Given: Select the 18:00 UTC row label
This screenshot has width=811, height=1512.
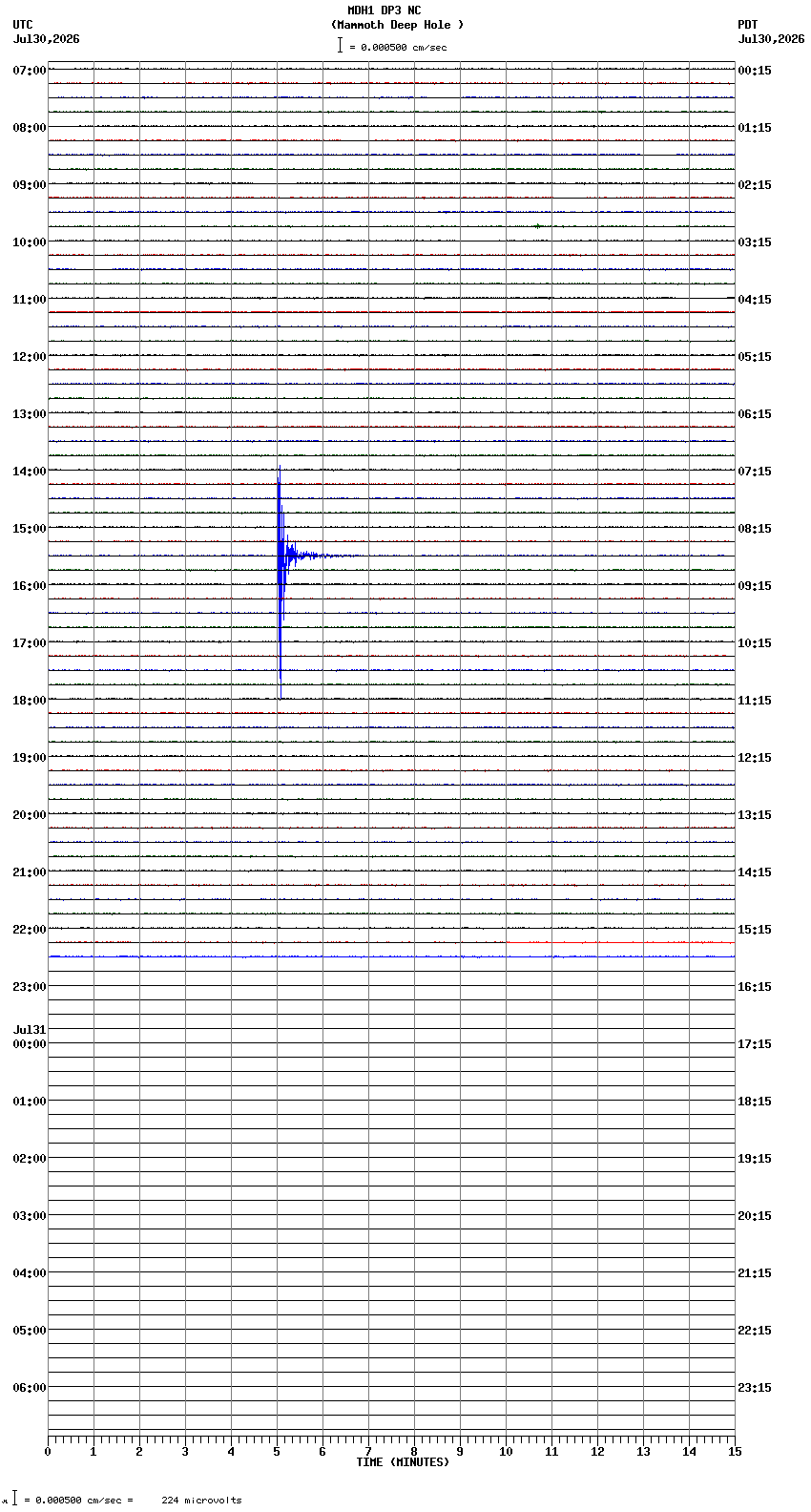Looking at the screenshot, I should point(30,701).
